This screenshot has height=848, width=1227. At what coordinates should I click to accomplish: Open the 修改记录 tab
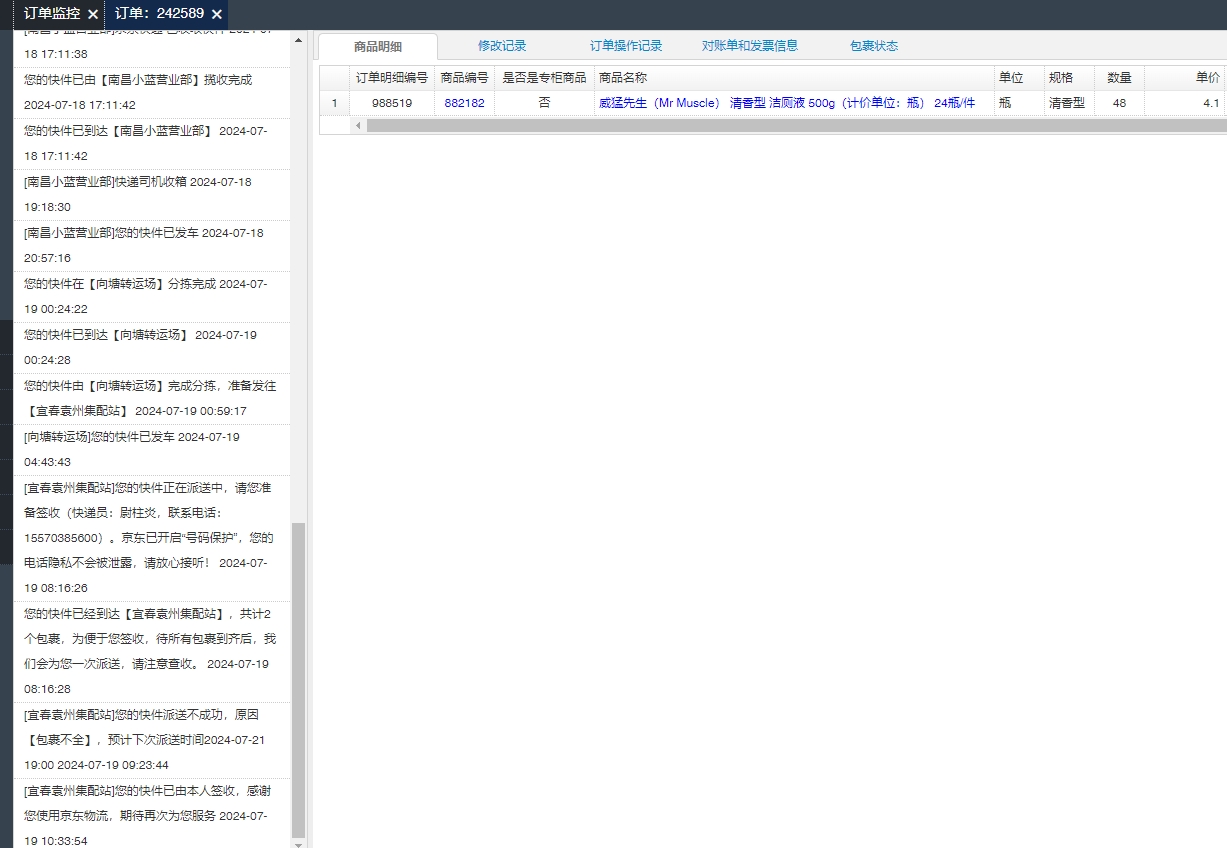tap(502, 46)
